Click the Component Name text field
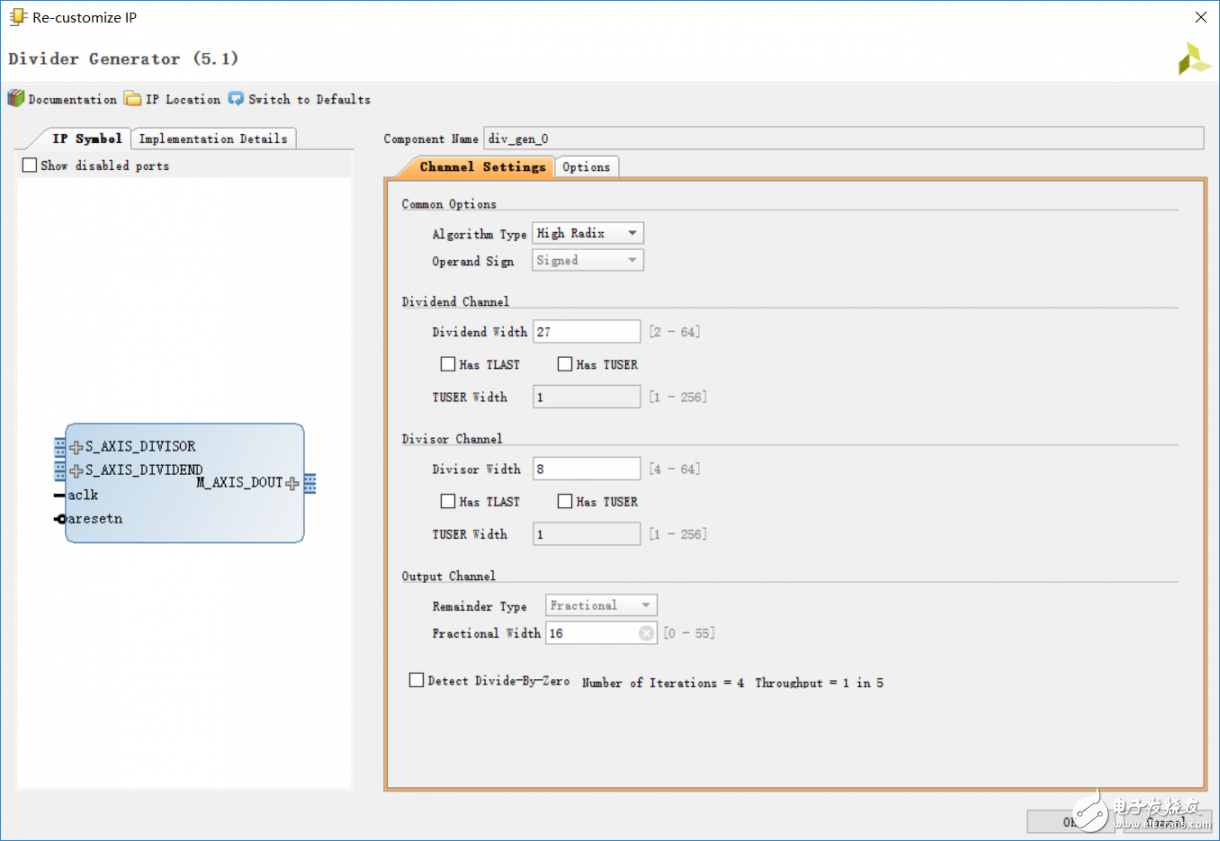The height and width of the screenshot is (841, 1220). coord(843,139)
